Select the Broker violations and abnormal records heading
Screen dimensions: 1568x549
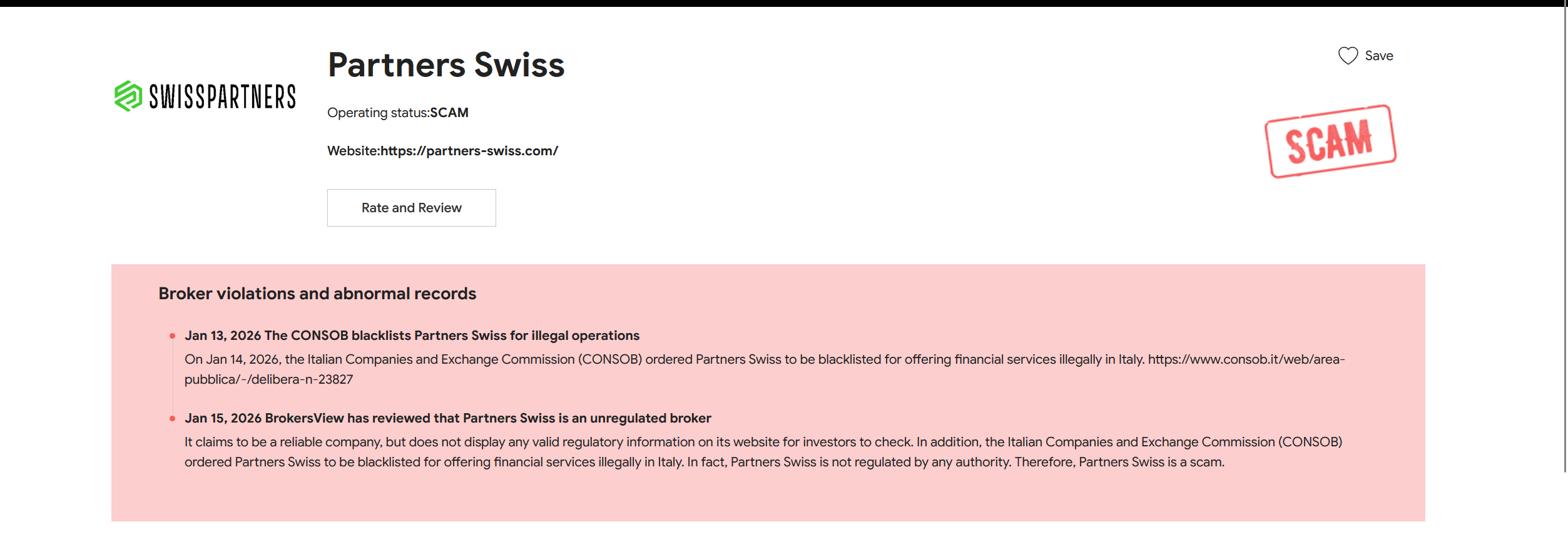coord(318,293)
